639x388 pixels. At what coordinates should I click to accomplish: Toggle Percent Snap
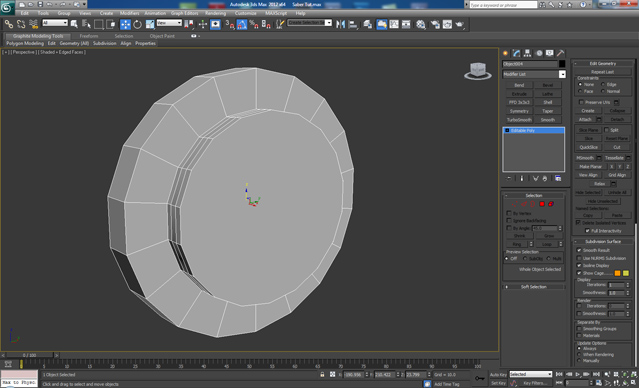254,24
